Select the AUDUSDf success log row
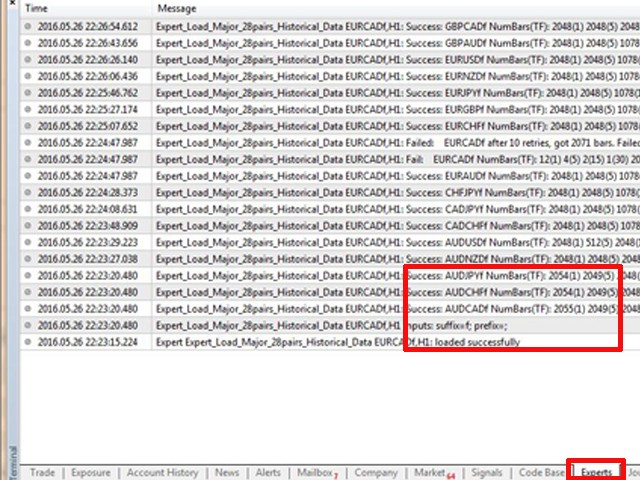Screen dimensions: 640x480 pos(330,242)
